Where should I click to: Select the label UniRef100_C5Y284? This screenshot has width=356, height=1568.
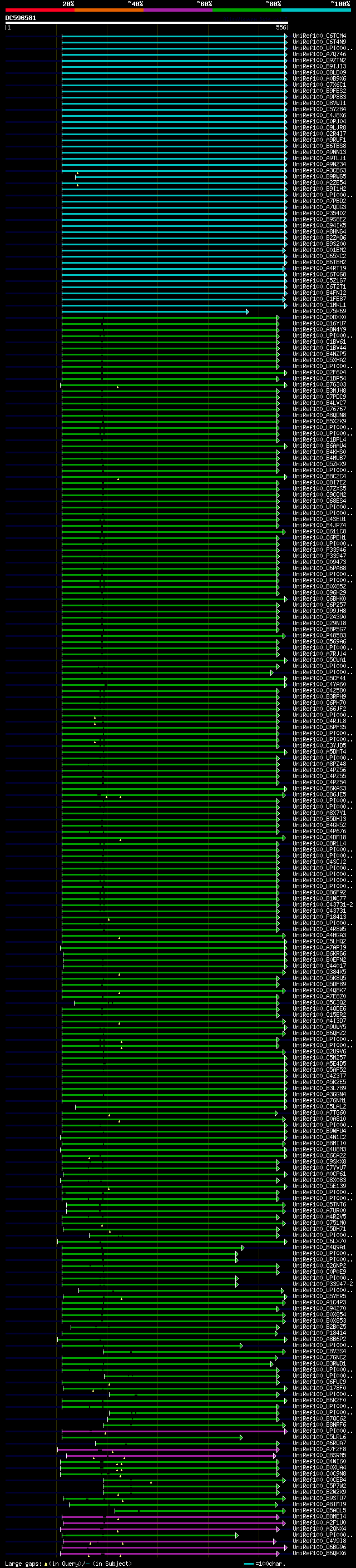click(x=319, y=109)
